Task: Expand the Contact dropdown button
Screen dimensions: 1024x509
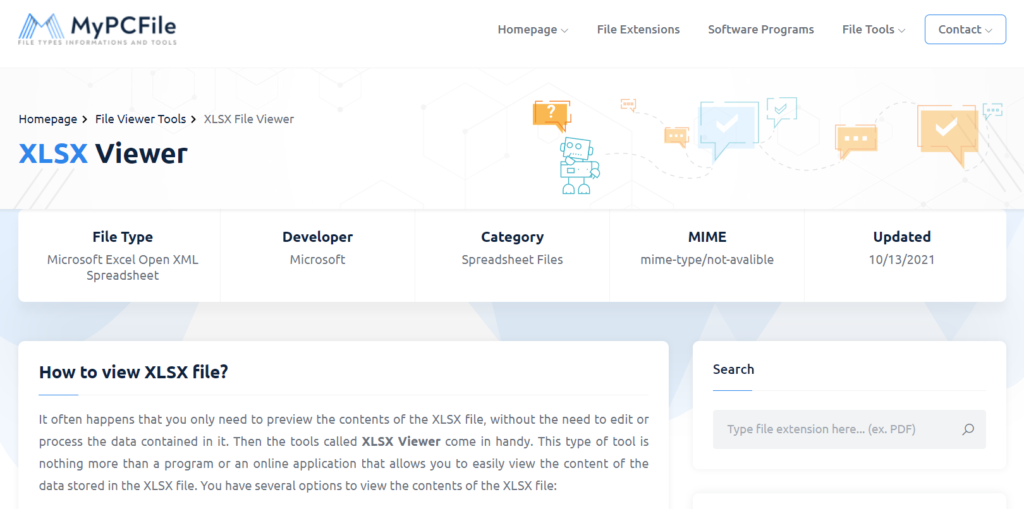Action: point(965,30)
